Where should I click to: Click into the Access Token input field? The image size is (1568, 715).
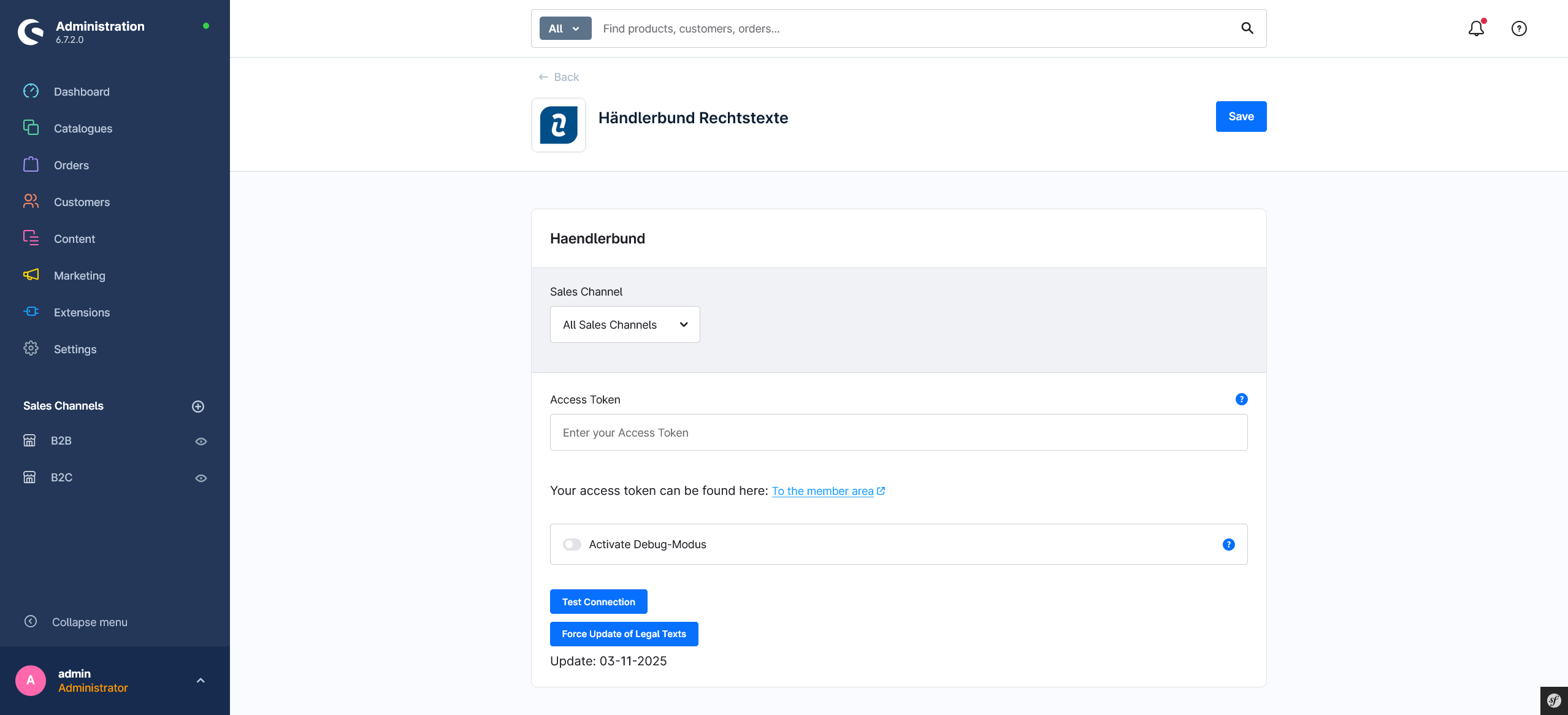click(x=898, y=432)
